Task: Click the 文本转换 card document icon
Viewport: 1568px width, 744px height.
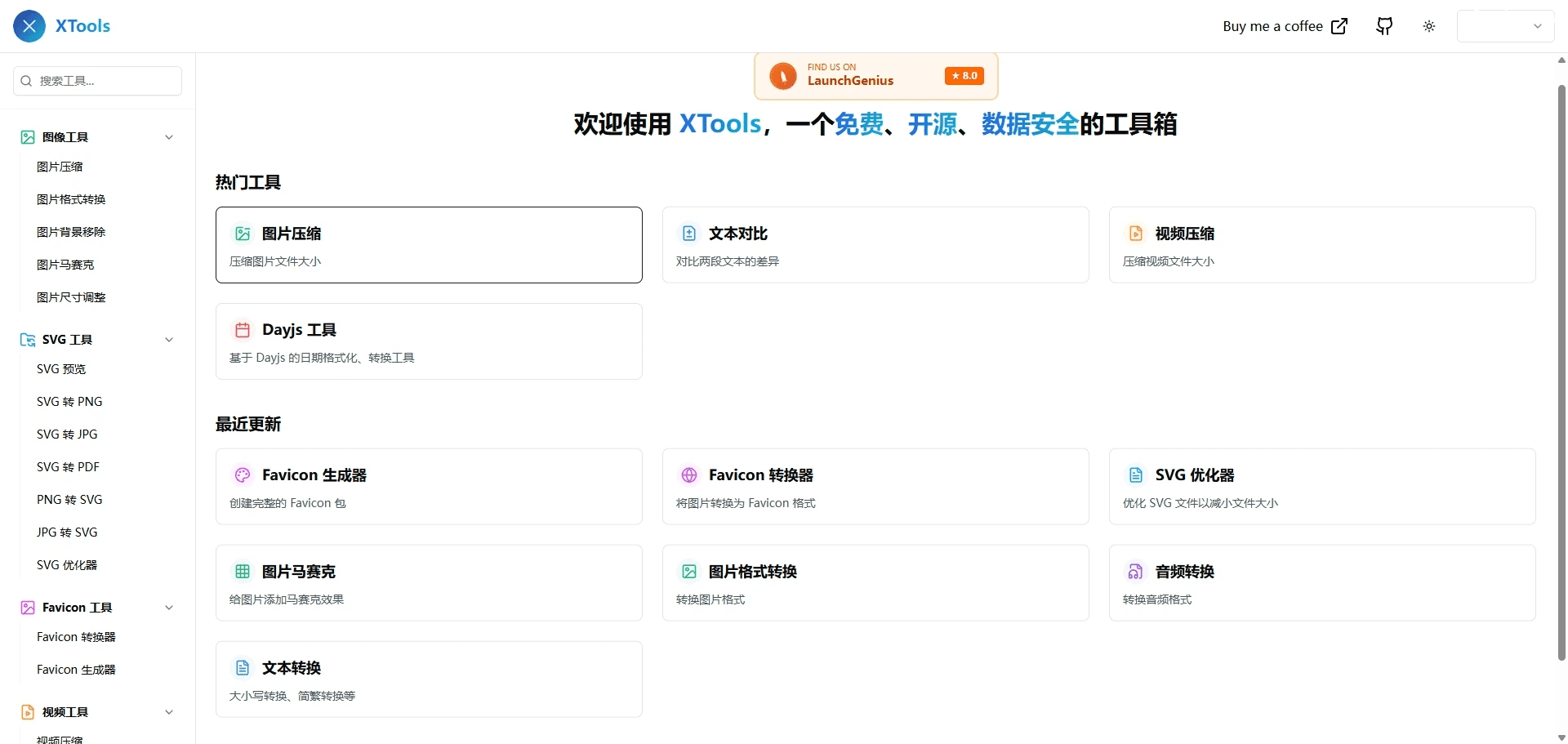Action: tap(243, 668)
